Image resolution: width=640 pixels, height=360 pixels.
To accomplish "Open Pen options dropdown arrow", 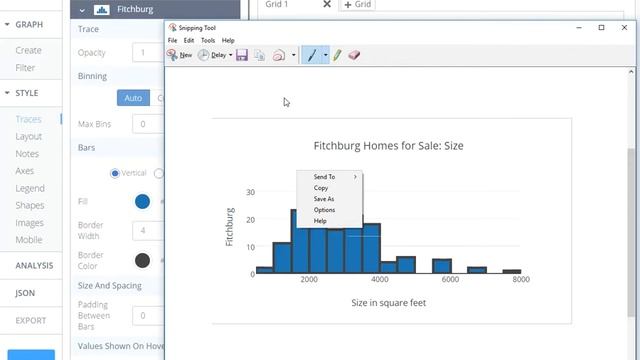I will [x=325, y=55].
